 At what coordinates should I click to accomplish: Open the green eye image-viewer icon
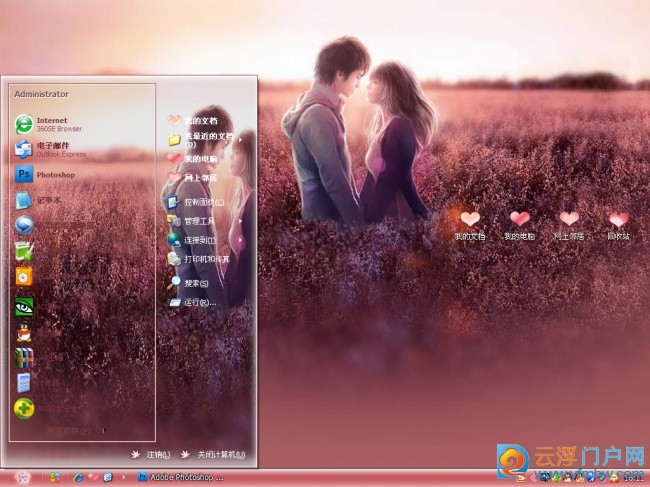pyautogui.click(x=24, y=307)
